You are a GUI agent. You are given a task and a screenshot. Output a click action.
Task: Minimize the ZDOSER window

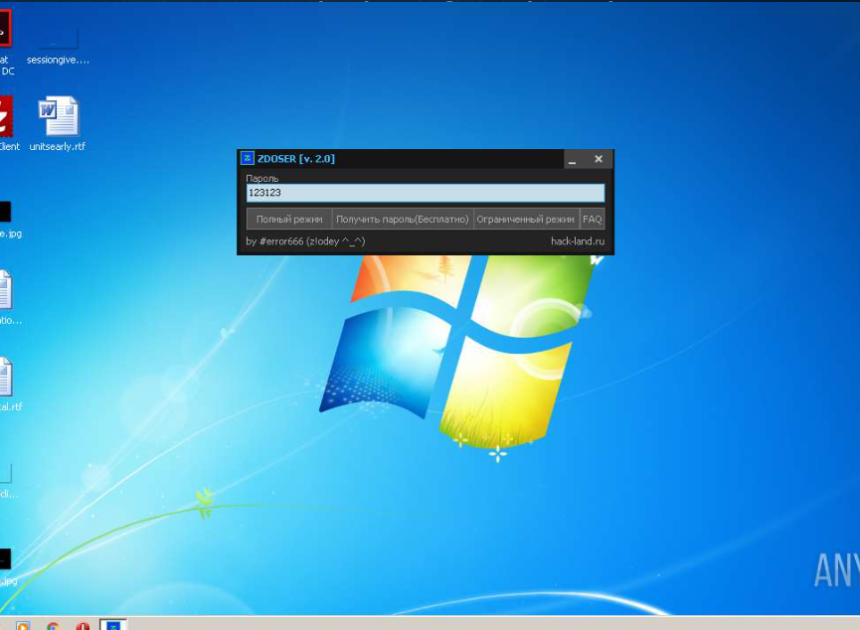pyautogui.click(x=572, y=160)
